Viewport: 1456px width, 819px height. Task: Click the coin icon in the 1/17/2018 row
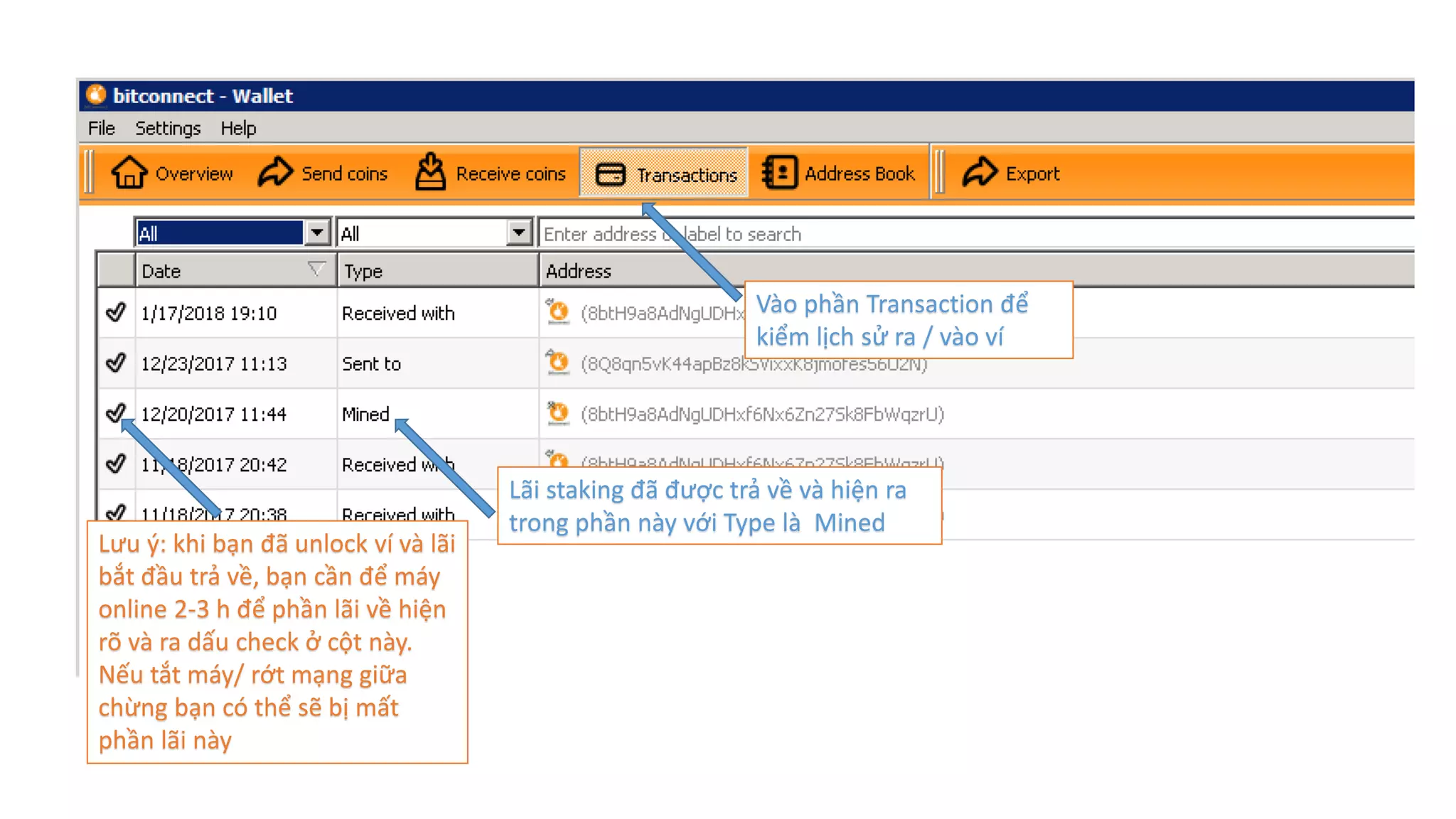tap(558, 311)
